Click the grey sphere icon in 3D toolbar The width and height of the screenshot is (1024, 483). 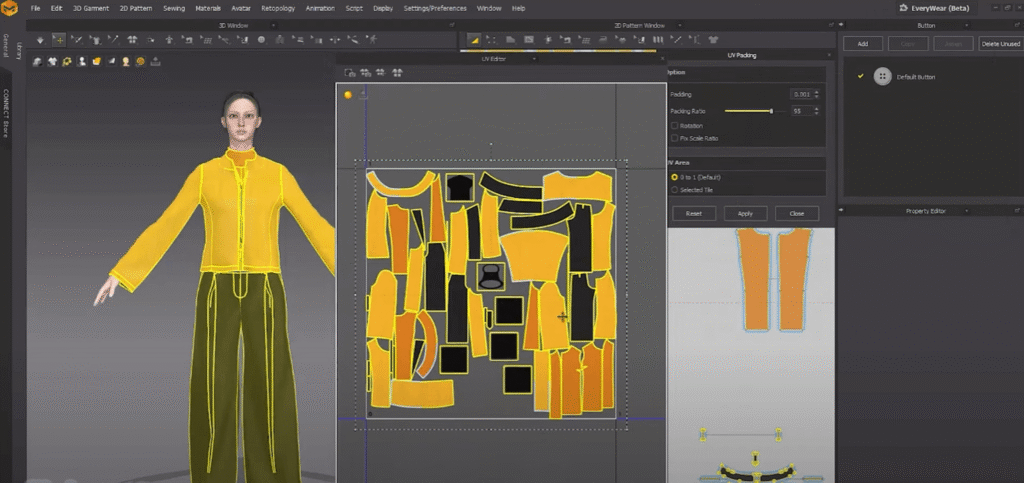261,40
